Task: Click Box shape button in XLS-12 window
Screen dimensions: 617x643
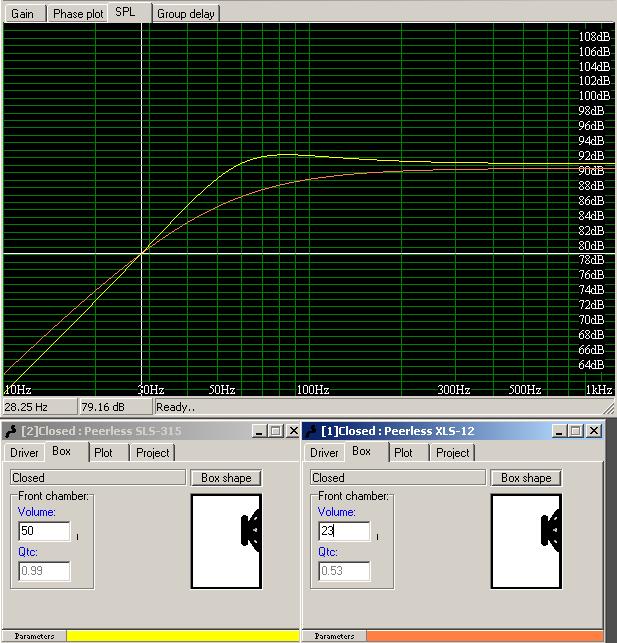Action: point(526,478)
